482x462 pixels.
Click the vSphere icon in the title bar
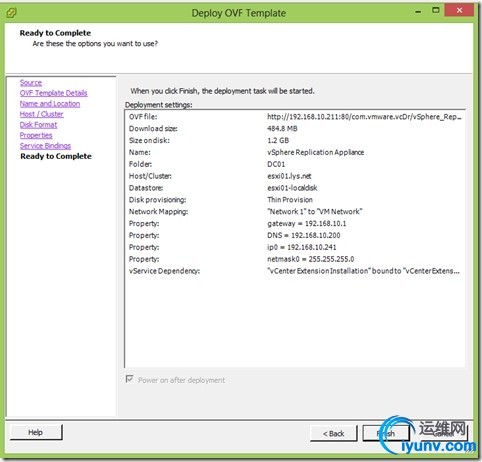[11, 13]
